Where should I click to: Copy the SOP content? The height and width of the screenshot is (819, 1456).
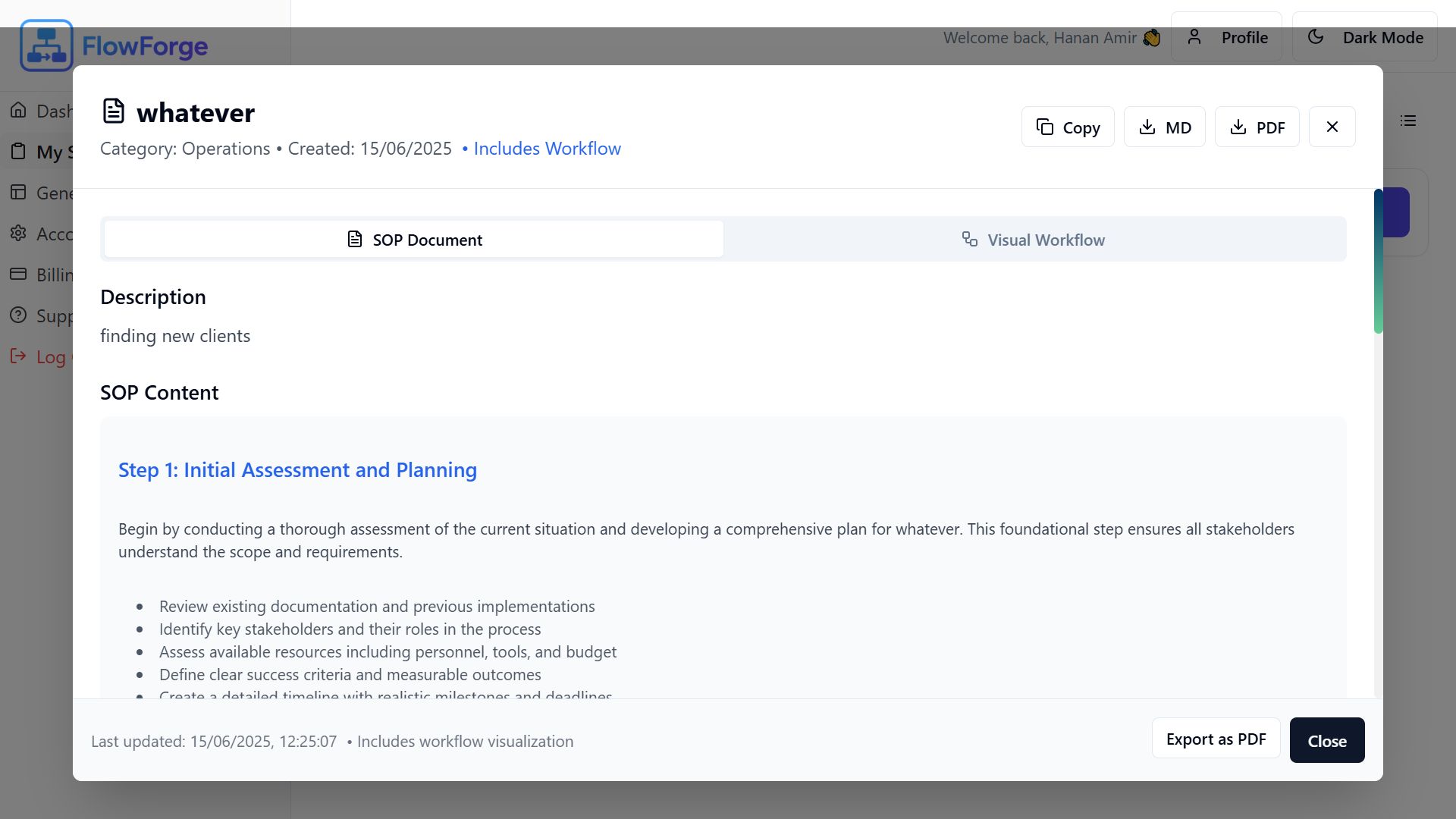point(1068,127)
